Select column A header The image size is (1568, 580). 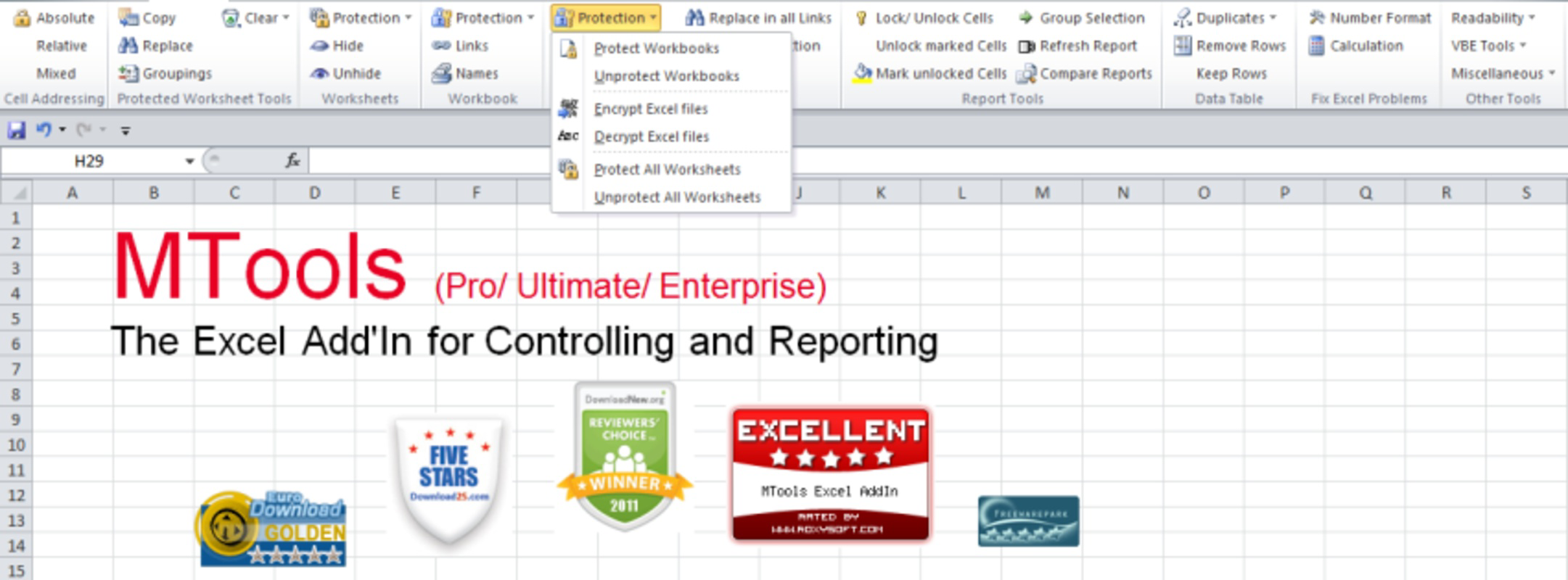(73, 193)
